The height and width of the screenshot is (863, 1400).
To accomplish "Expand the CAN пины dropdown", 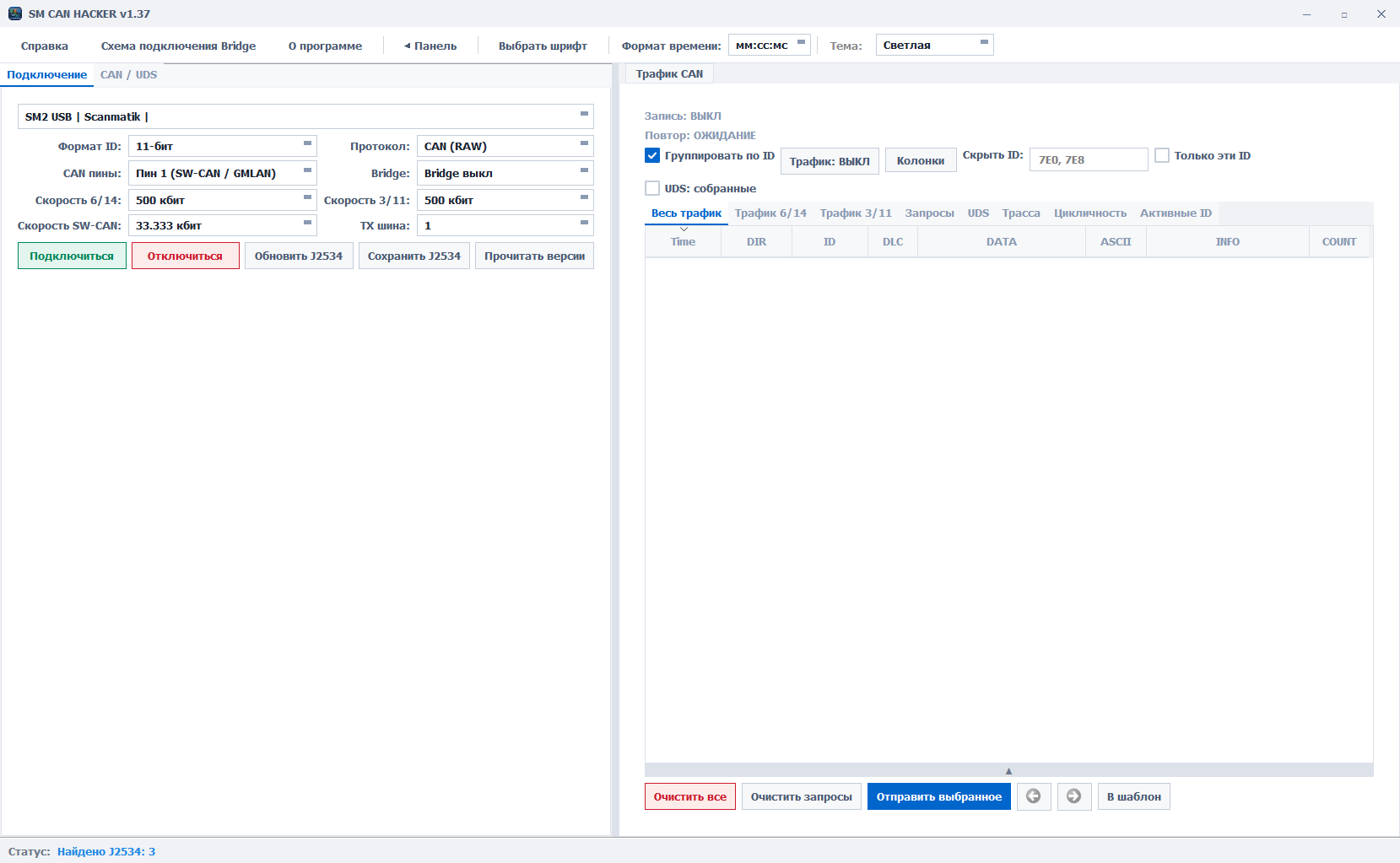I will point(222,173).
